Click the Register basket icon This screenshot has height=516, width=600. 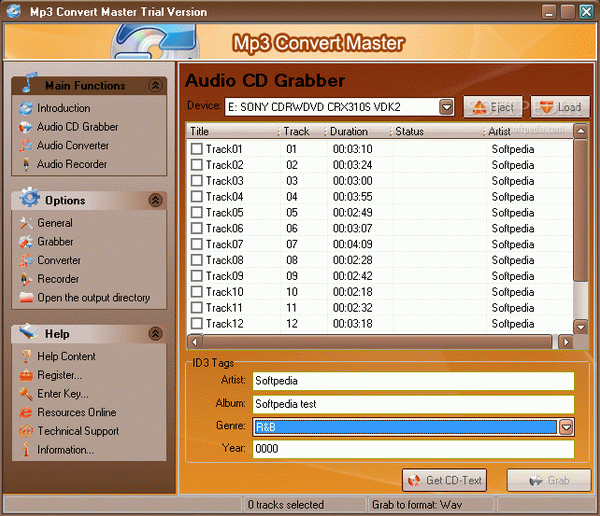(26, 375)
